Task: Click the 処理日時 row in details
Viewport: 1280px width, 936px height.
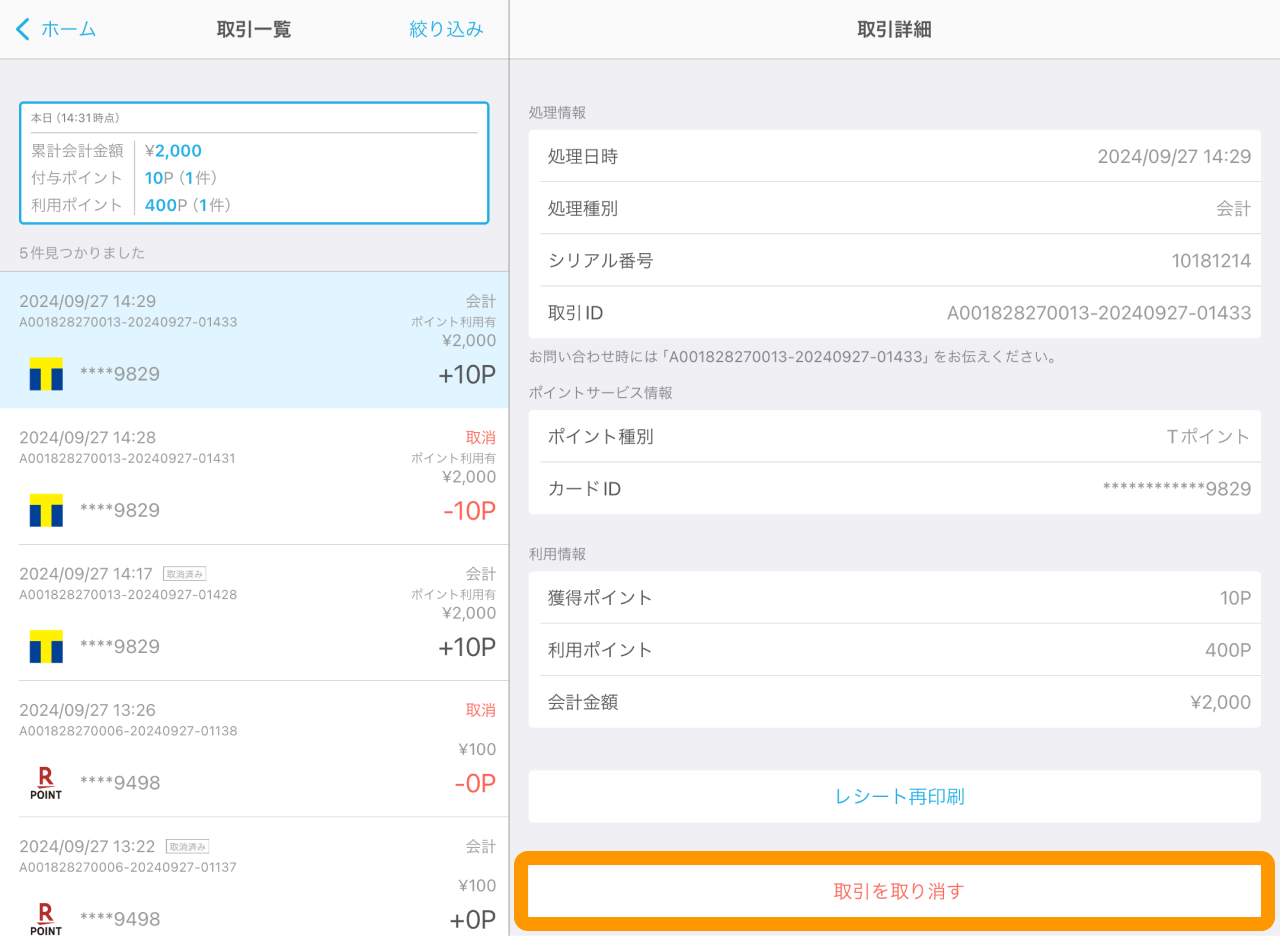Action: [x=895, y=156]
